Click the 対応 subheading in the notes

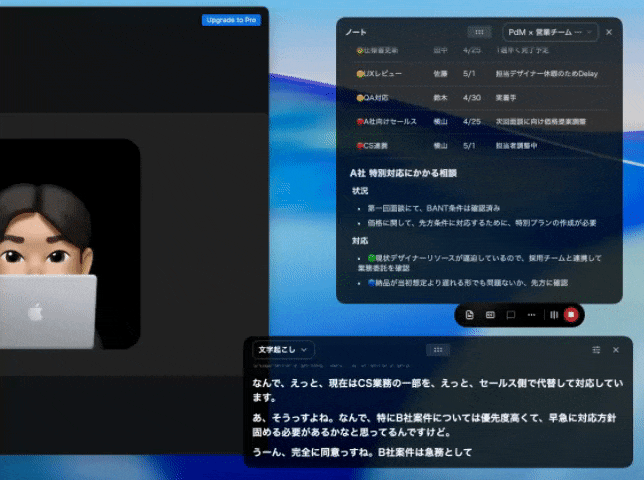[360, 241]
